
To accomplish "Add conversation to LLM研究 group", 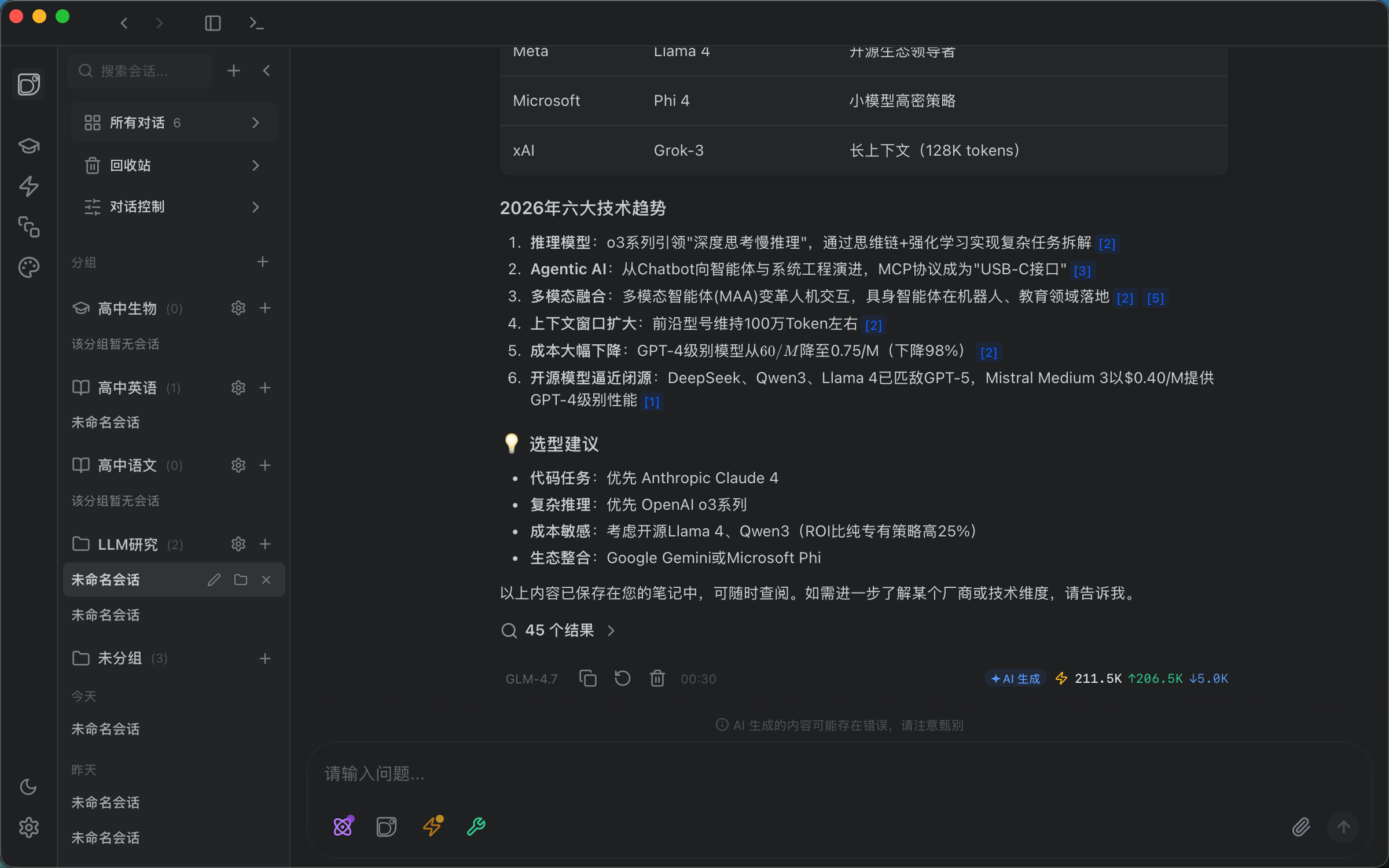I will point(265,544).
